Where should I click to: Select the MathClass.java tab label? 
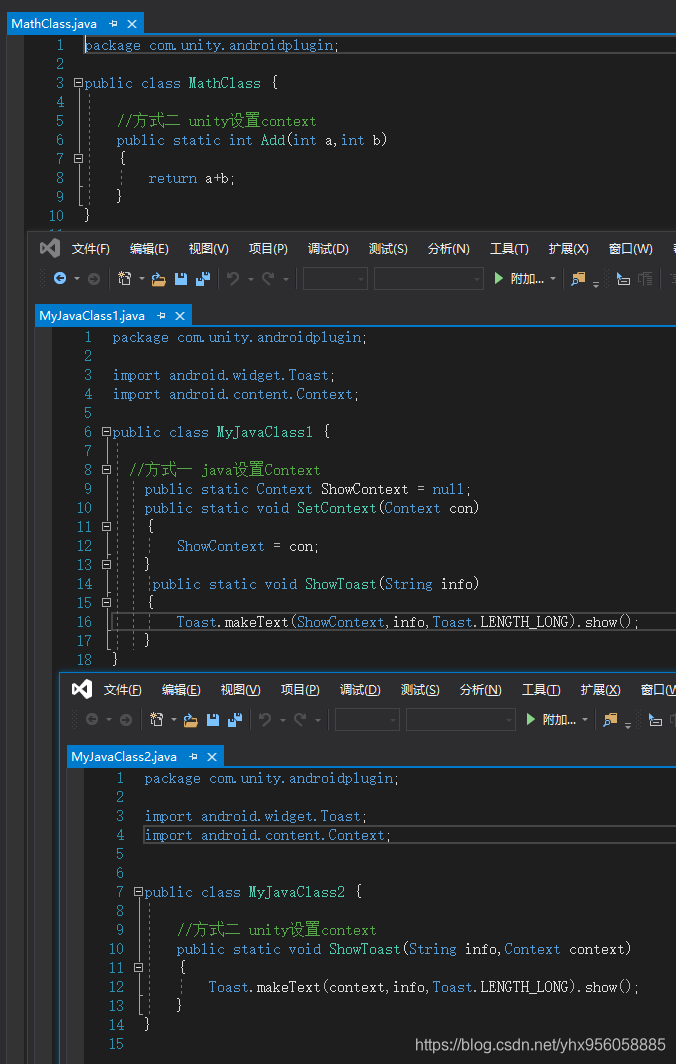point(54,24)
